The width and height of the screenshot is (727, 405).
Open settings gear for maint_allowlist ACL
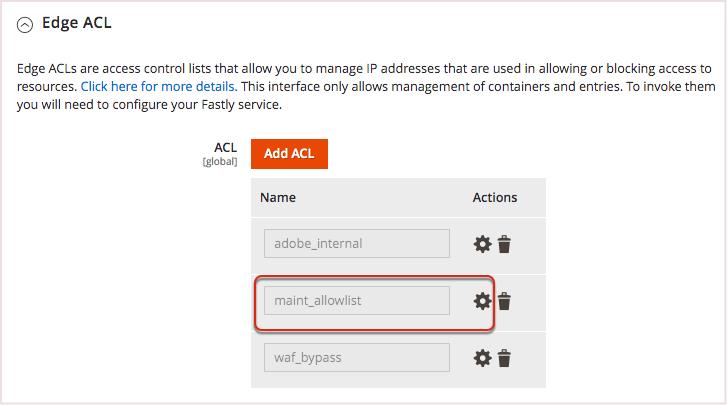coord(482,301)
